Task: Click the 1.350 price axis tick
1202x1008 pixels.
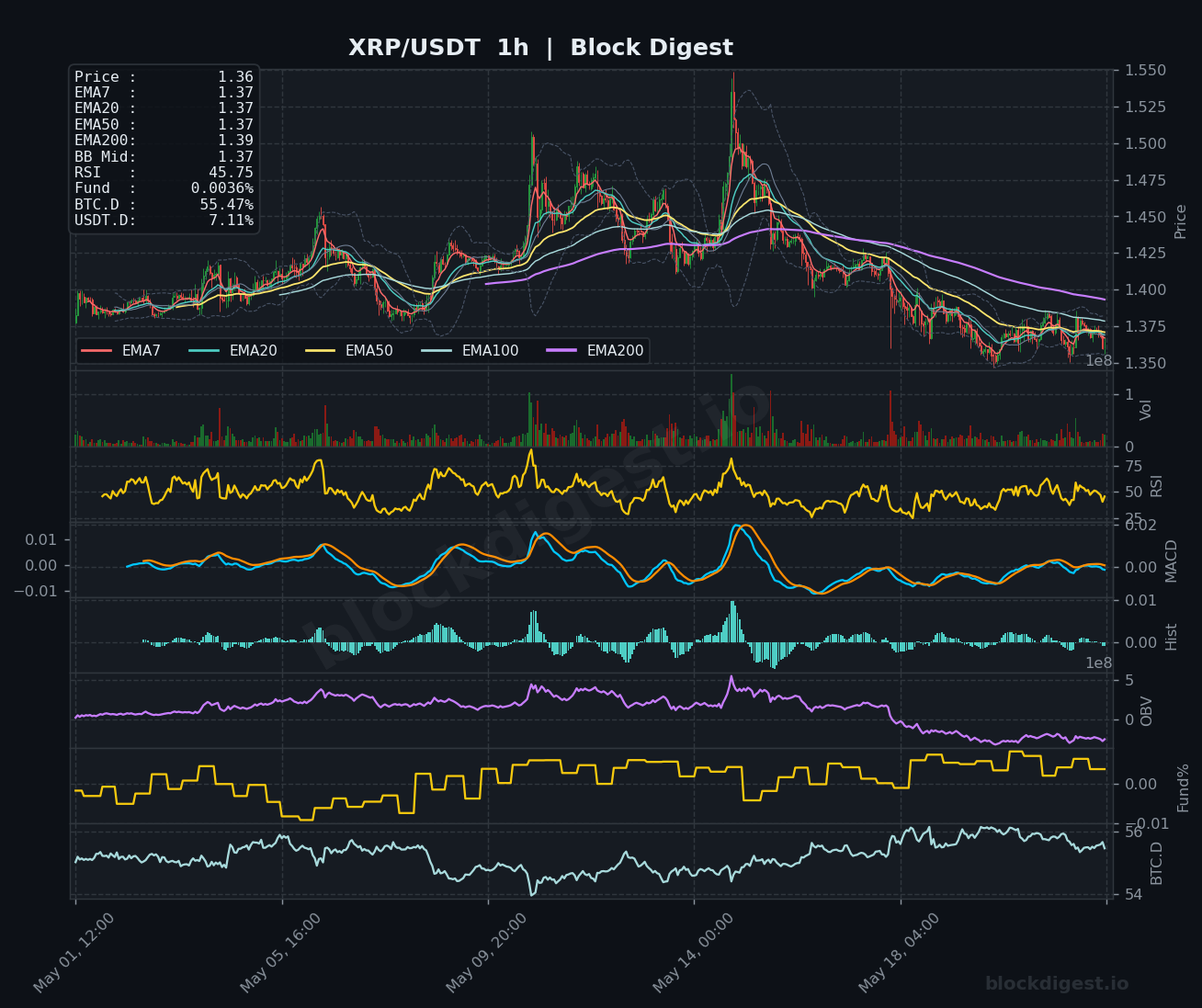Action: click(1146, 364)
